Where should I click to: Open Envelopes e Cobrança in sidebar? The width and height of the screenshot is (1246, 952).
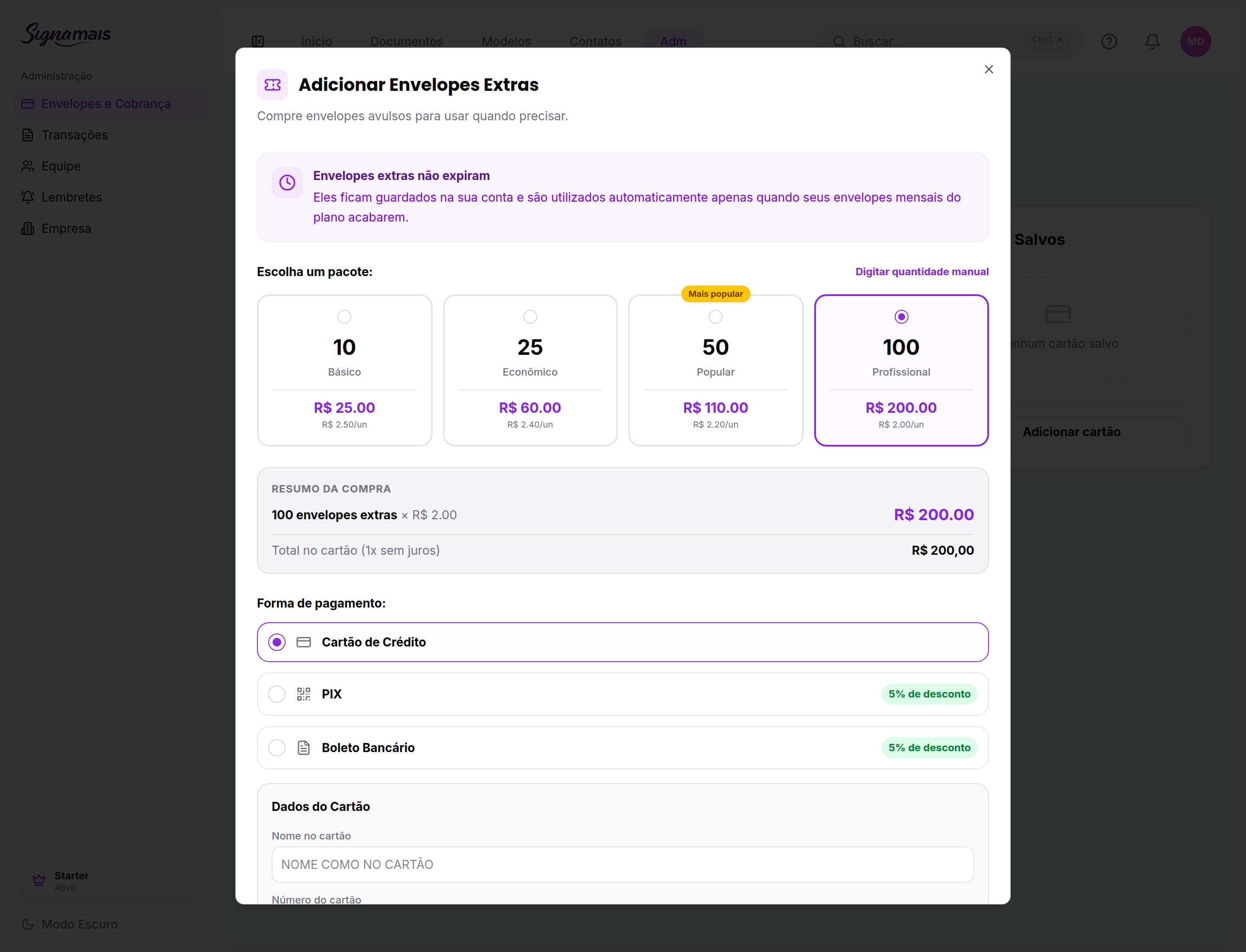[111, 104]
